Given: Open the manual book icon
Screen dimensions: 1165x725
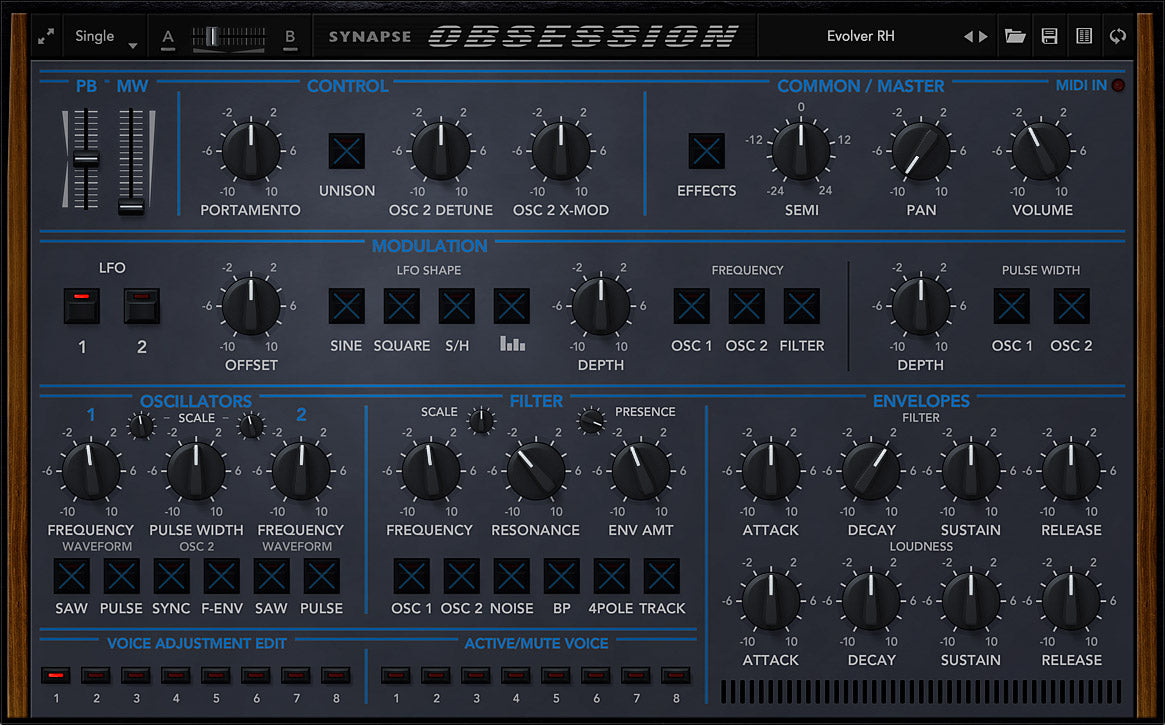Looking at the screenshot, I should coord(1084,36).
